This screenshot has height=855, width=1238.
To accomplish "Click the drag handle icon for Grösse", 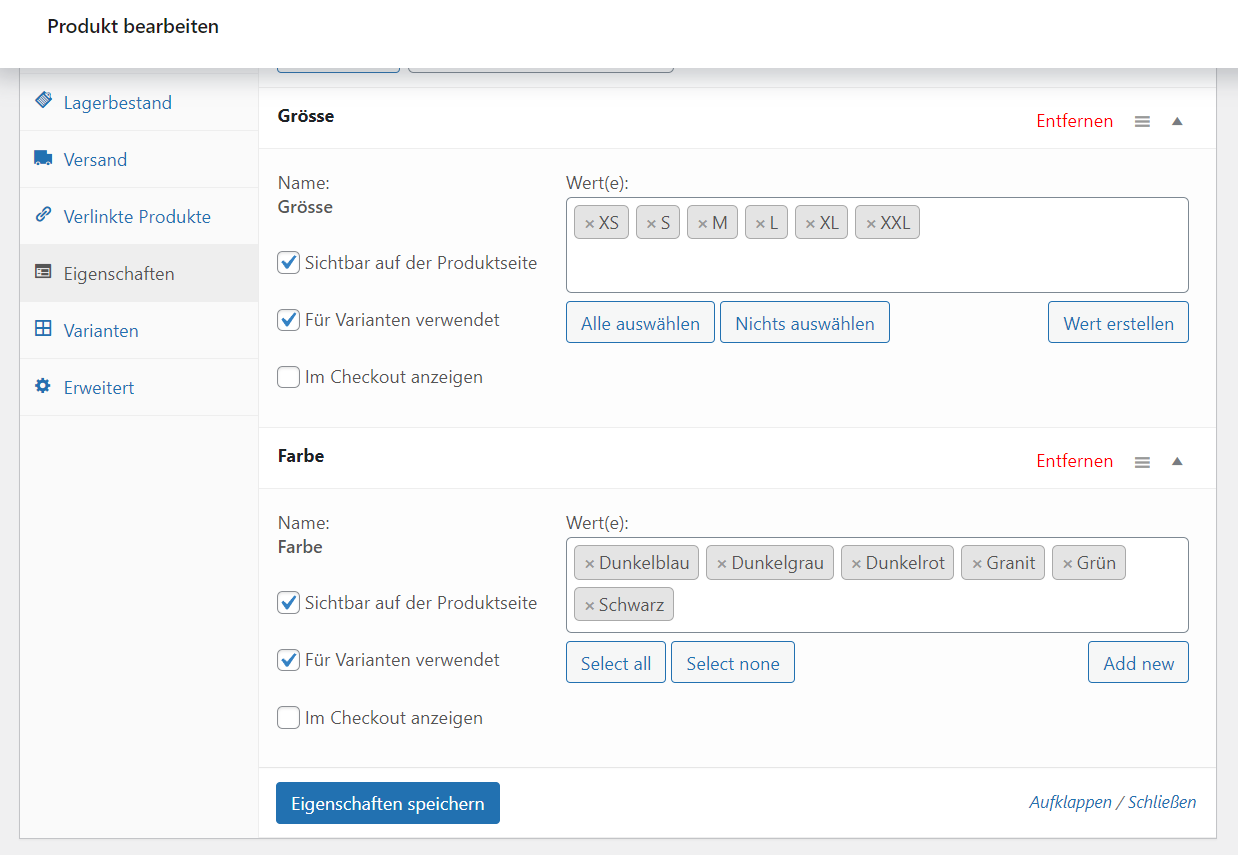I will 1142,121.
